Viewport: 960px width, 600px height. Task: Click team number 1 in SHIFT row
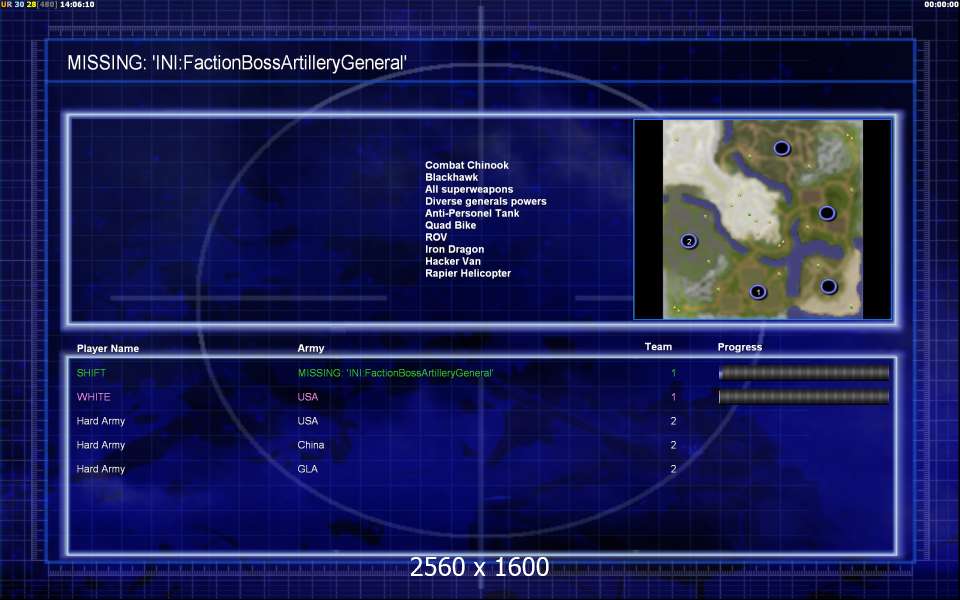pyautogui.click(x=673, y=373)
